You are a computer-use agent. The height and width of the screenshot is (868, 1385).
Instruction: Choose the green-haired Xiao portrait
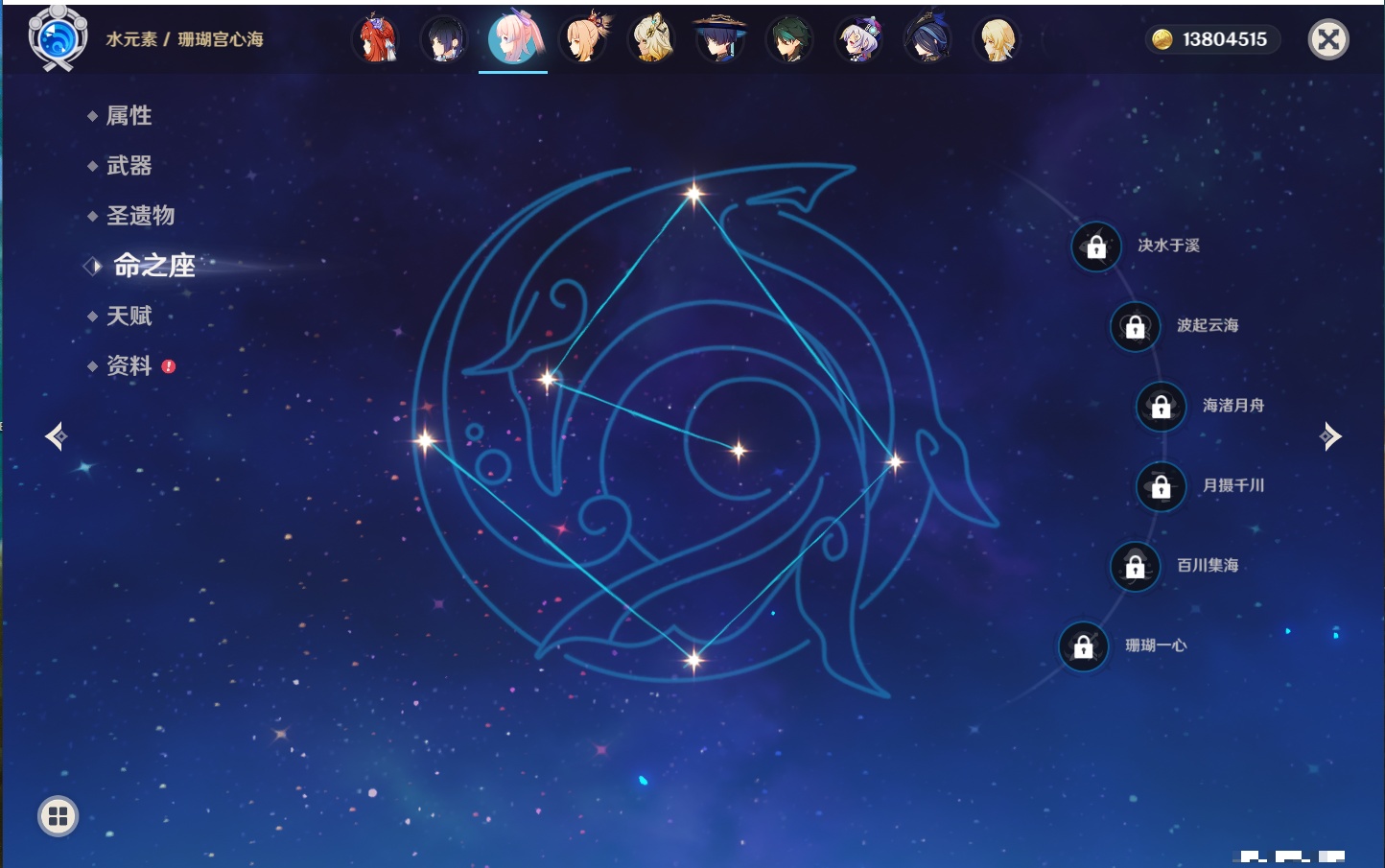[789, 39]
